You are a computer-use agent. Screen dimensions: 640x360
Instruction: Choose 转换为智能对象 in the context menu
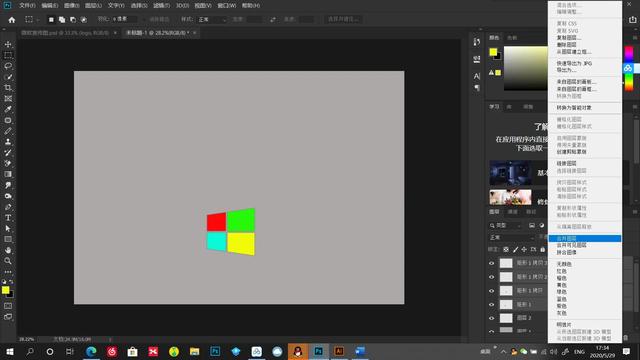point(585,108)
